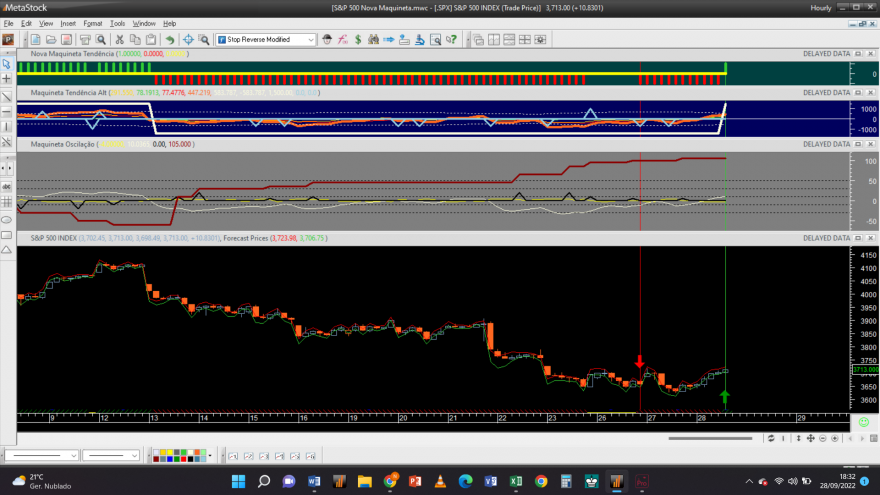Select chart template button number 1
Image resolution: width=880 pixels, height=495 pixels.
(233, 456)
